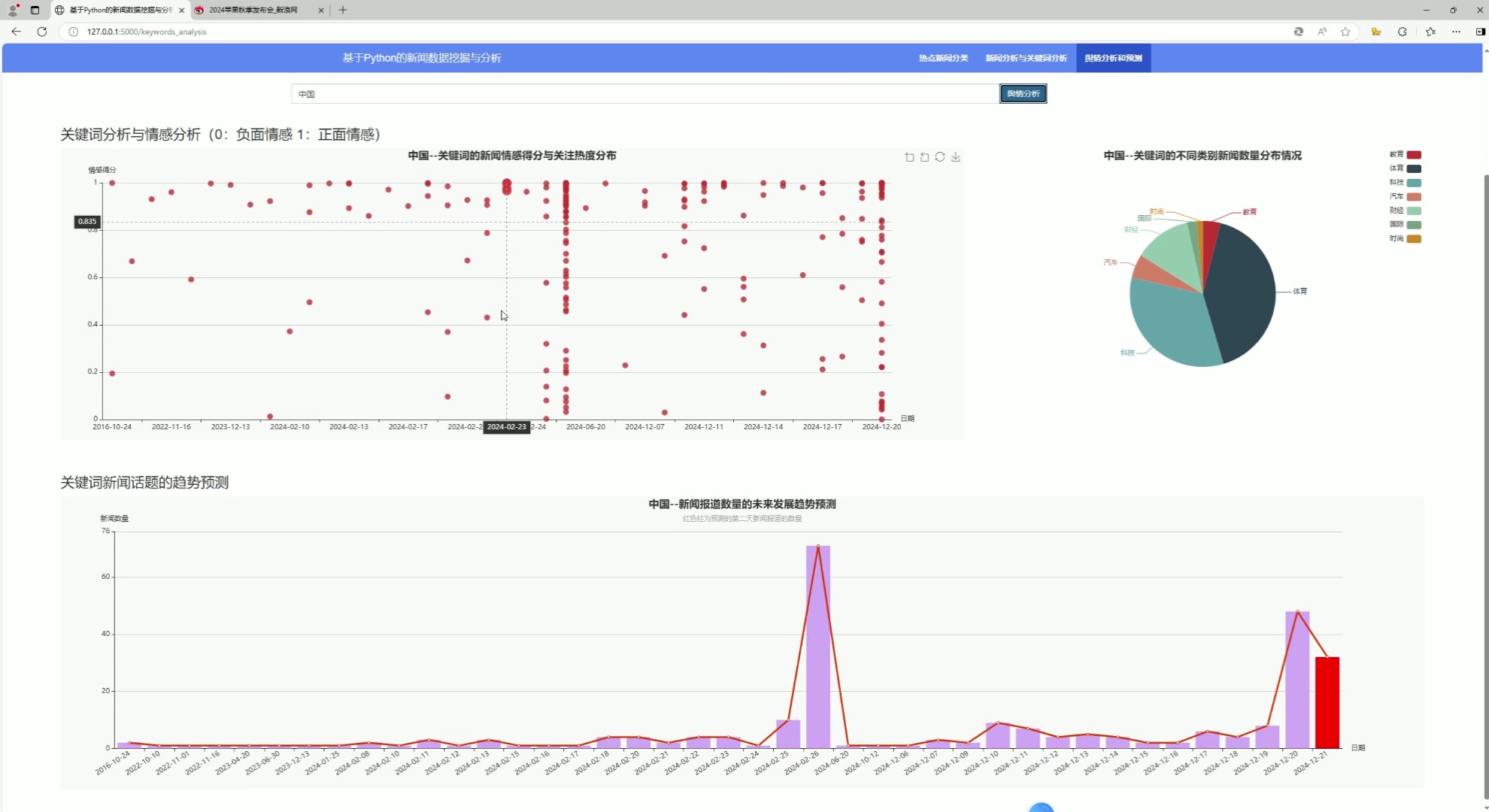Image resolution: width=1489 pixels, height=812 pixels.
Task: Open browser extensions puzzle icon
Action: tap(1403, 32)
